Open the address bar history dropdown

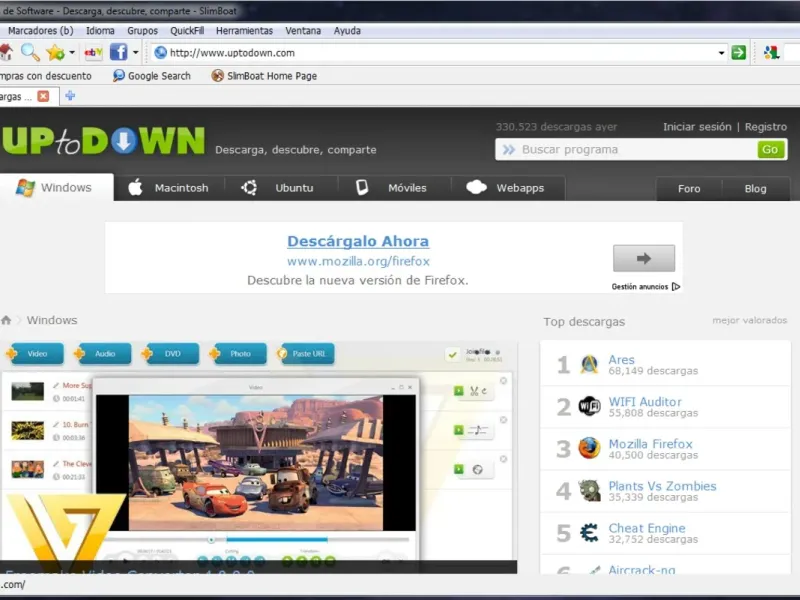pos(721,53)
